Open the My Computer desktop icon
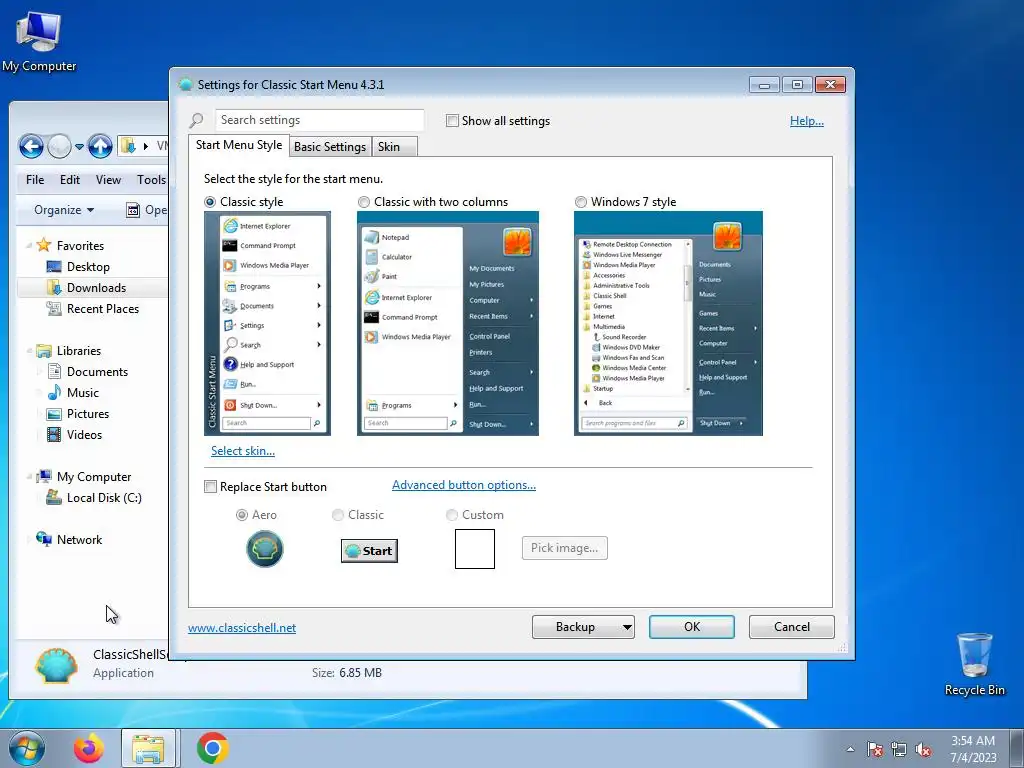1024x768 pixels. (39, 42)
